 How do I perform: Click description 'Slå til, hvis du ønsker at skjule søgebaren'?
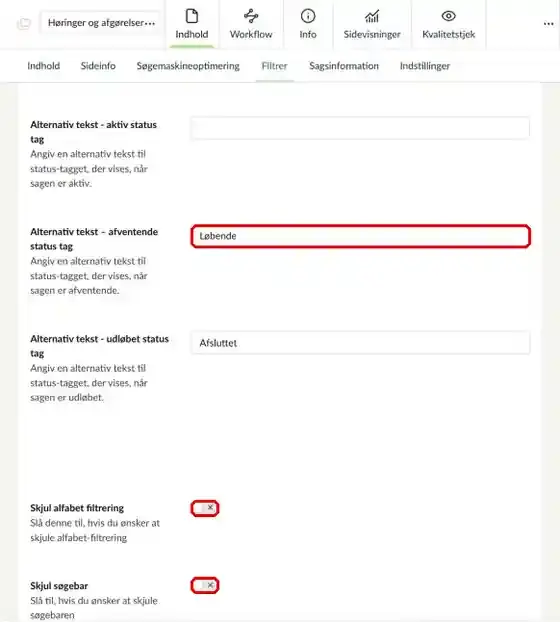point(94,608)
